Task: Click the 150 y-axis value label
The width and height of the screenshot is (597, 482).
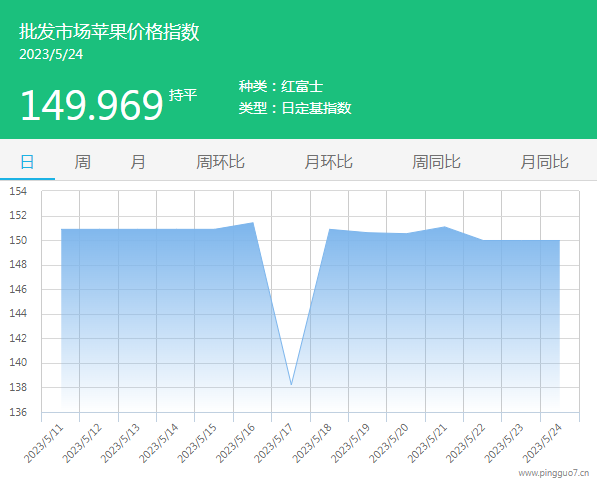Action: point(18,240)
